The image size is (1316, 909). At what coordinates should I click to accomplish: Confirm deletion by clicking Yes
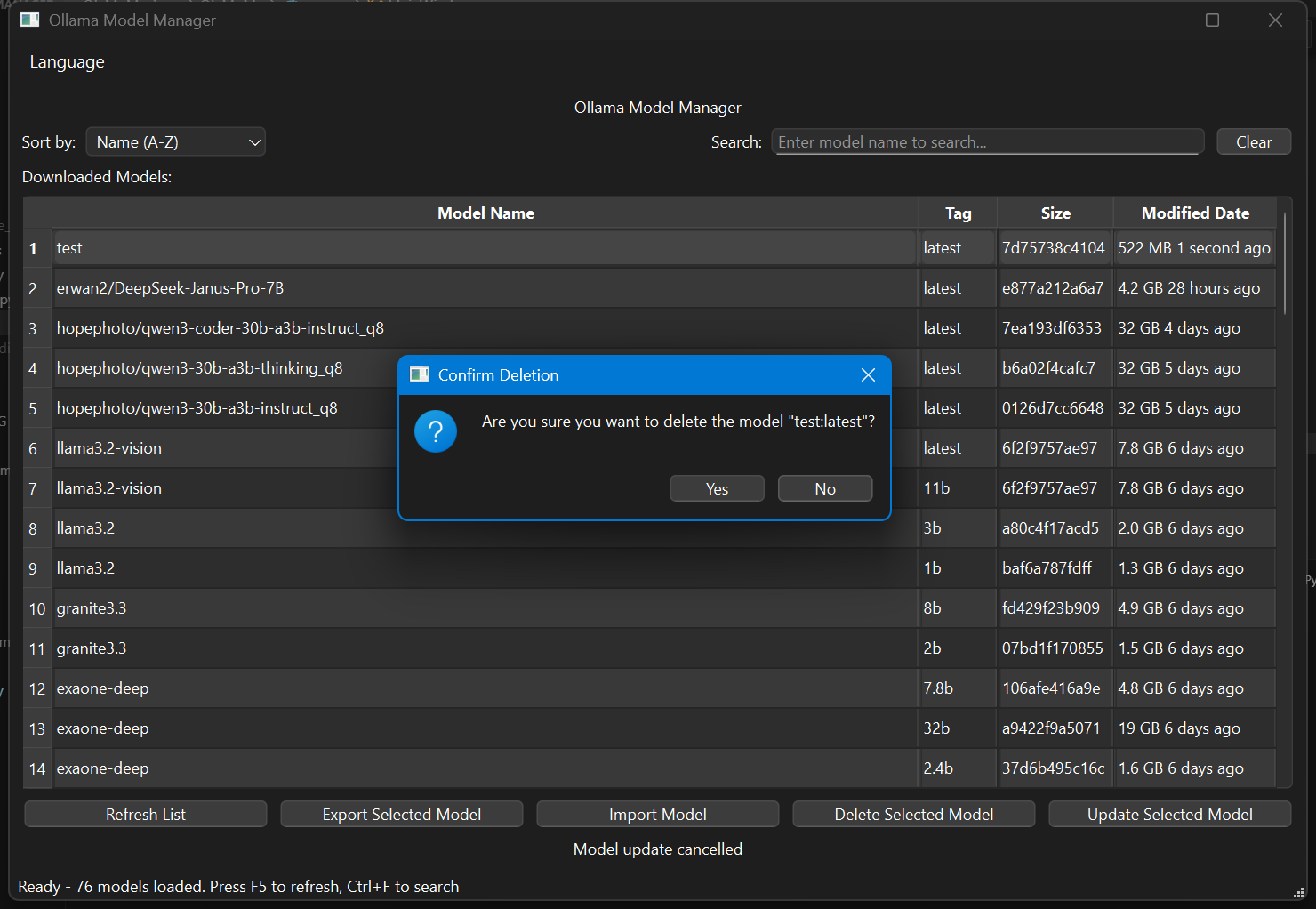pos(717,488)
